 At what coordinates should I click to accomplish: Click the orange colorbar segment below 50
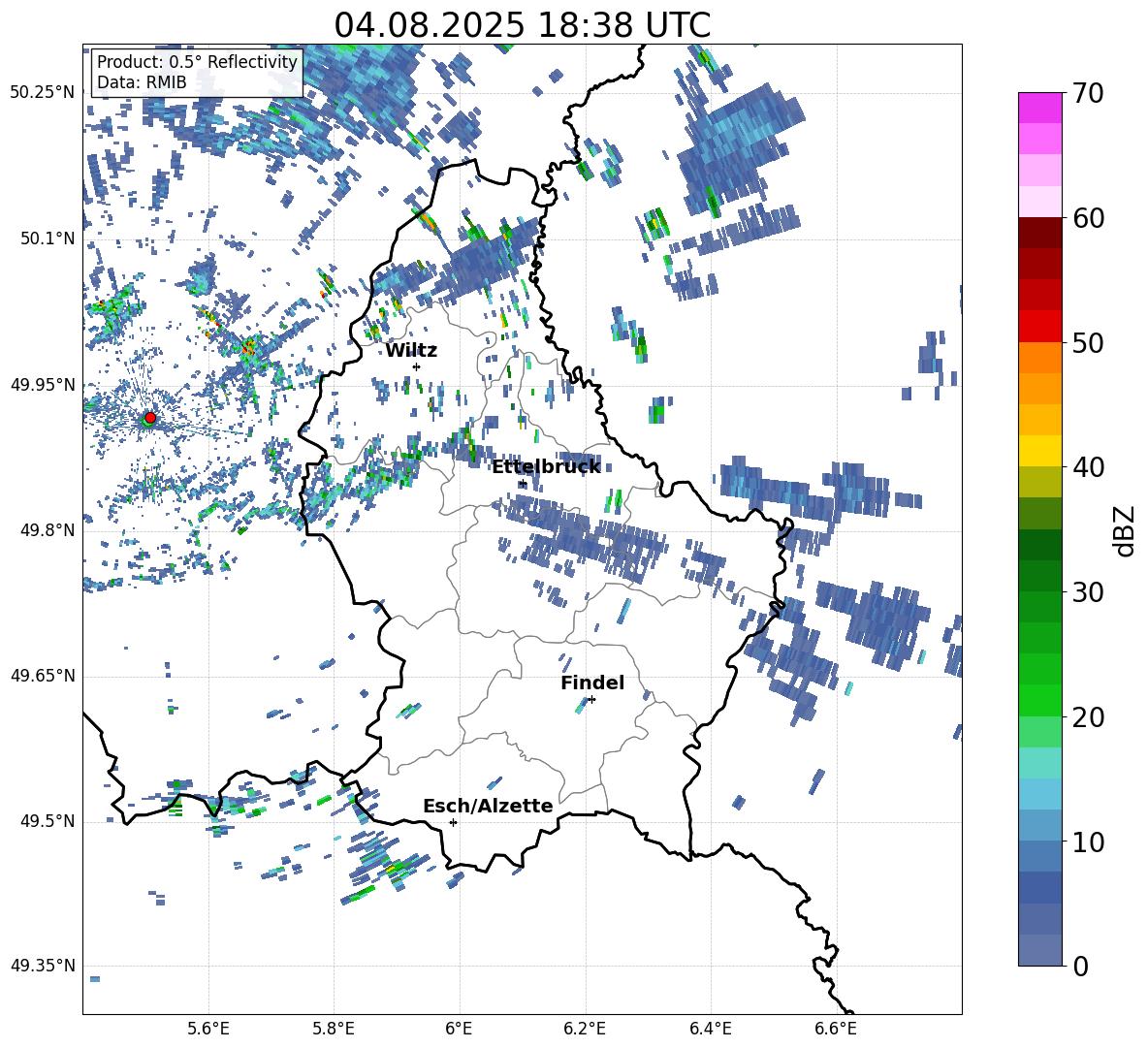click(1040, 358)
